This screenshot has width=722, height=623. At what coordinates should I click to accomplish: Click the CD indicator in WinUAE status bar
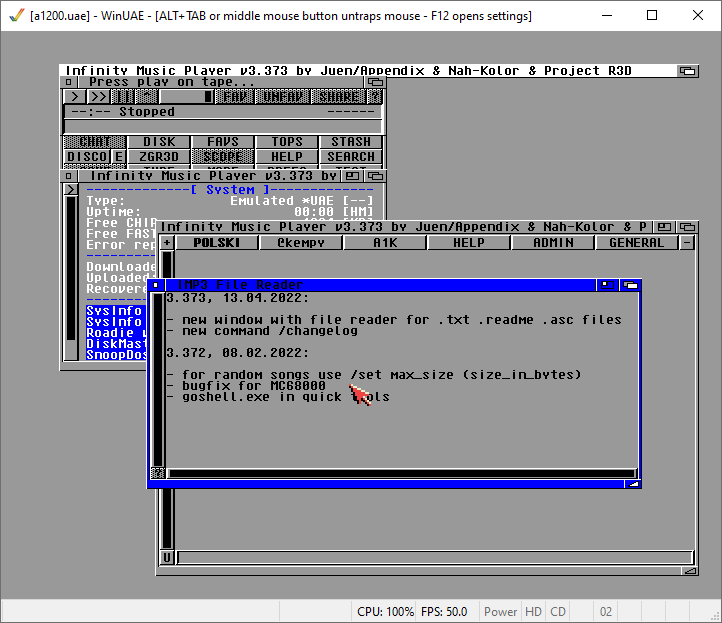pyautogui.click(x=558, y=611)
